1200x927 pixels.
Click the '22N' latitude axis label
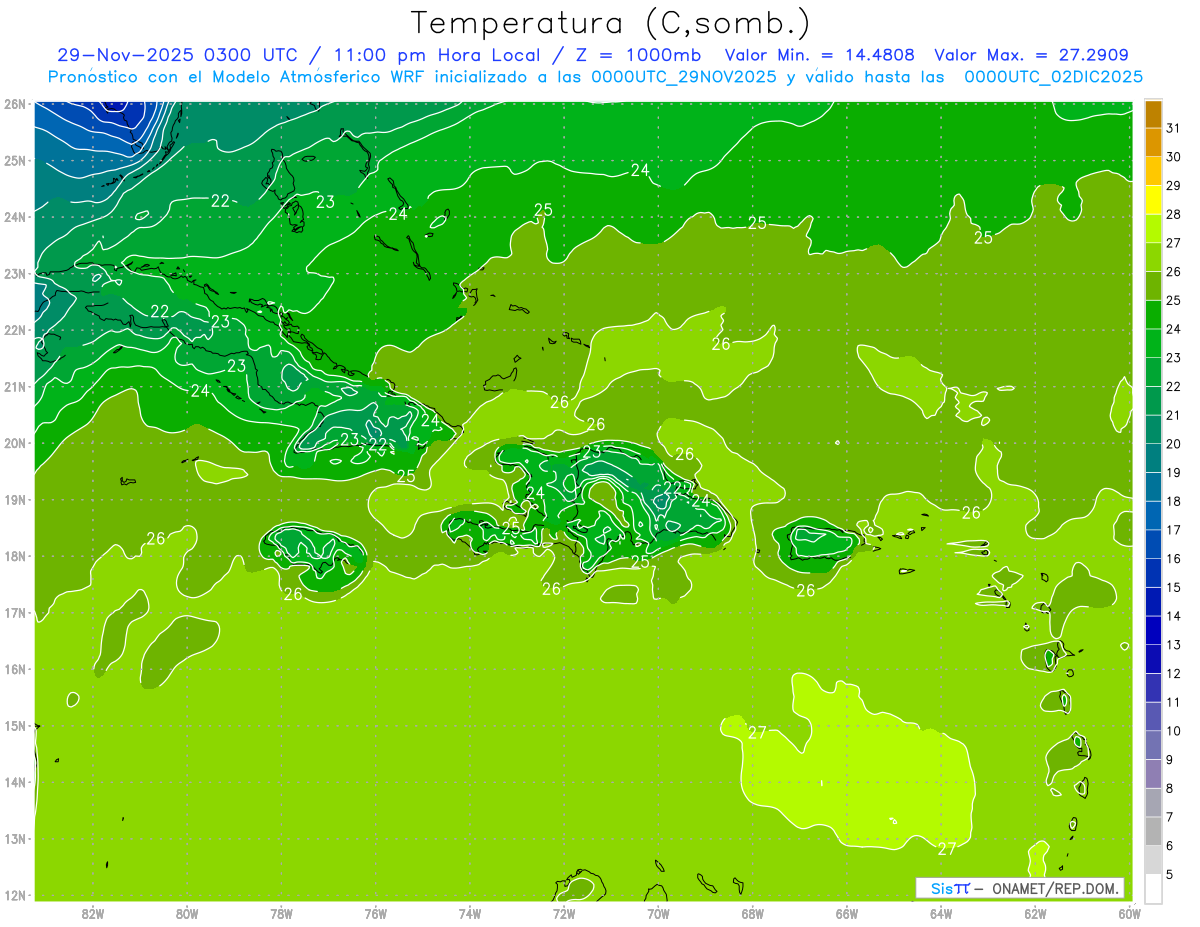click(x=15, y=330)
